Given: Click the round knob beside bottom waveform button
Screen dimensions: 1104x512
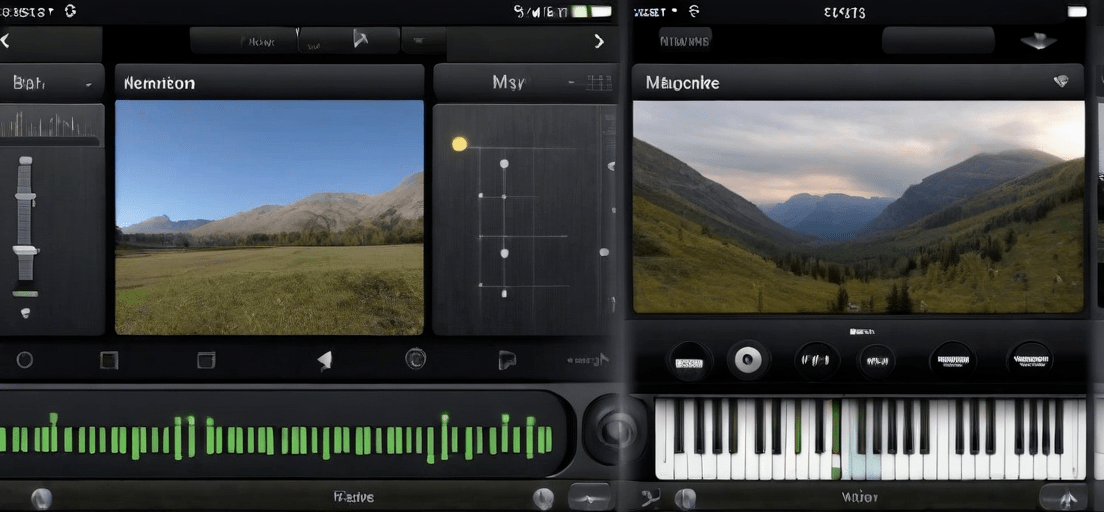Looking at the screenshot, I should [543, 498].
